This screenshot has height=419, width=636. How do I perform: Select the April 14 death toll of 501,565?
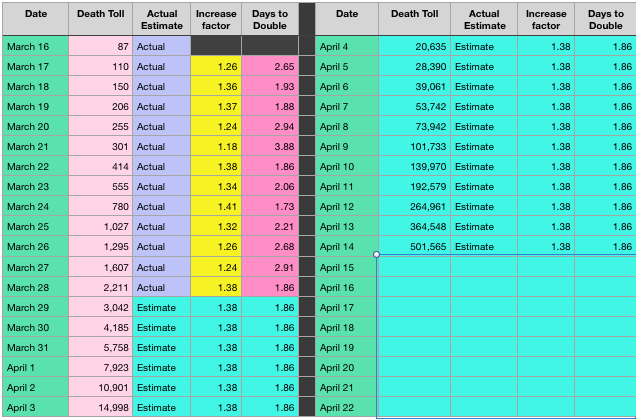[415, 246]
